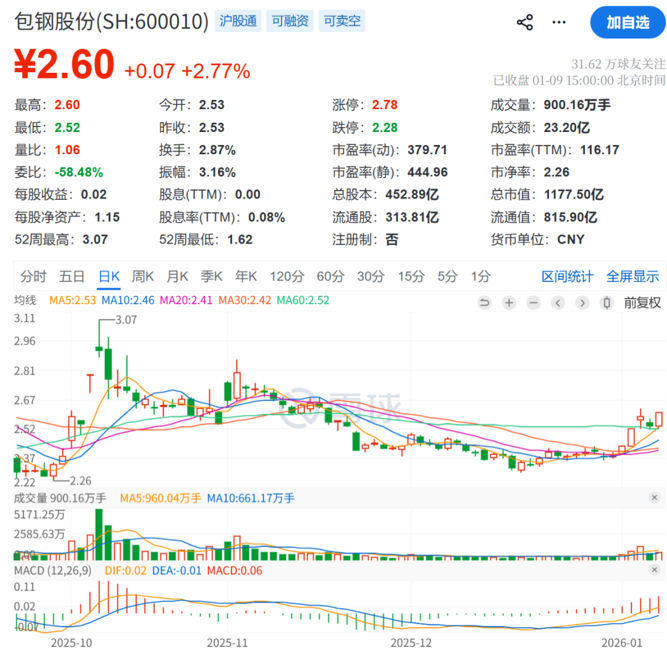Open 区间统计 link
Viewport: 667px width, 655px height.
[x=567, y=276]
